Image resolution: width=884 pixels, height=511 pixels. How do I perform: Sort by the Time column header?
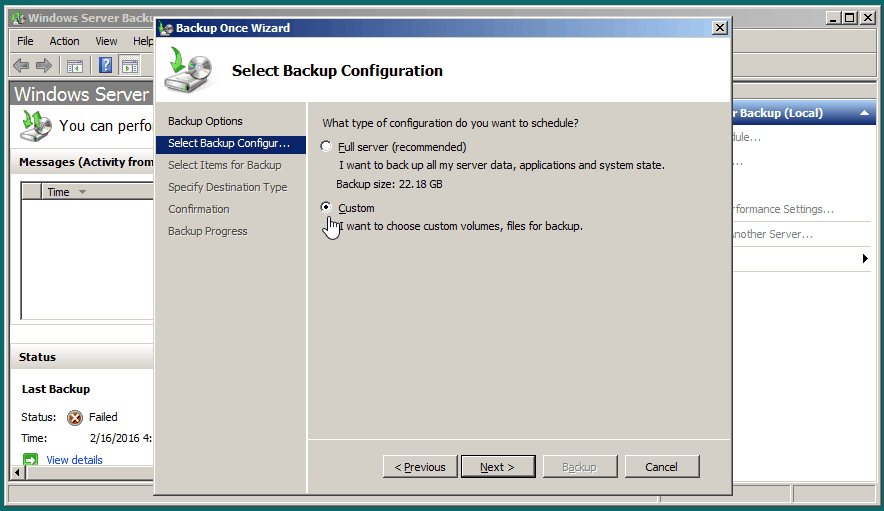click(x=97, y=192)
